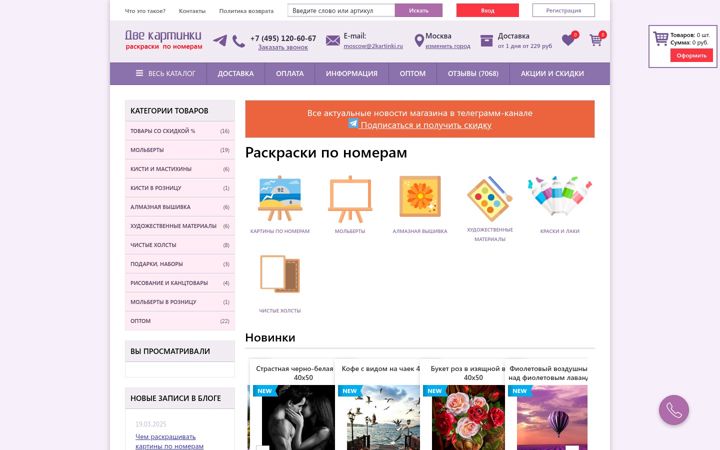Image resolution: width=720 pixels, height=450 pixels.
Task: Select Мольберты в розницу category
Action: (180, 302)
